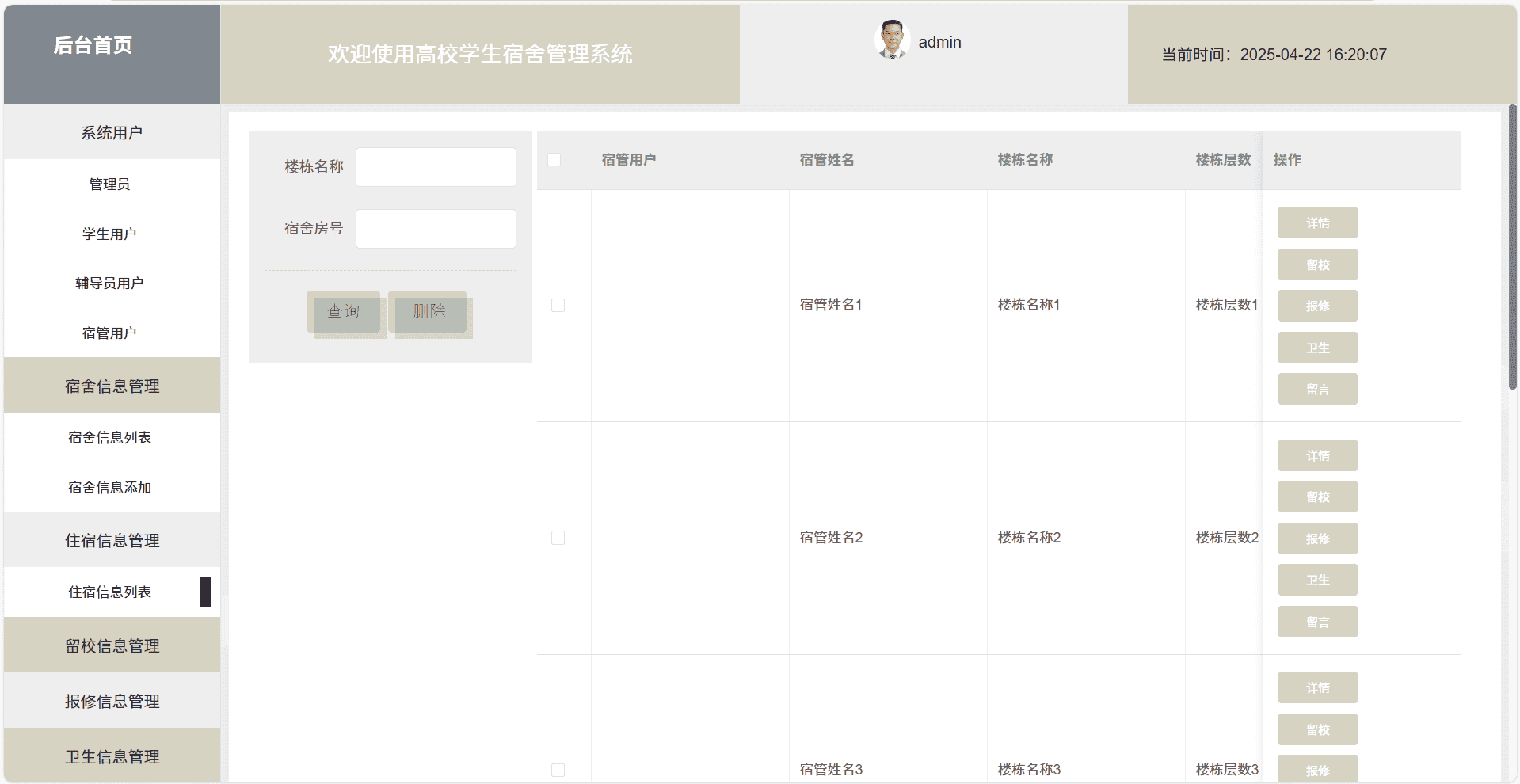Select the cell 楼栋名称3
Screen dimensions: 1520x784
pos(1029,770)
